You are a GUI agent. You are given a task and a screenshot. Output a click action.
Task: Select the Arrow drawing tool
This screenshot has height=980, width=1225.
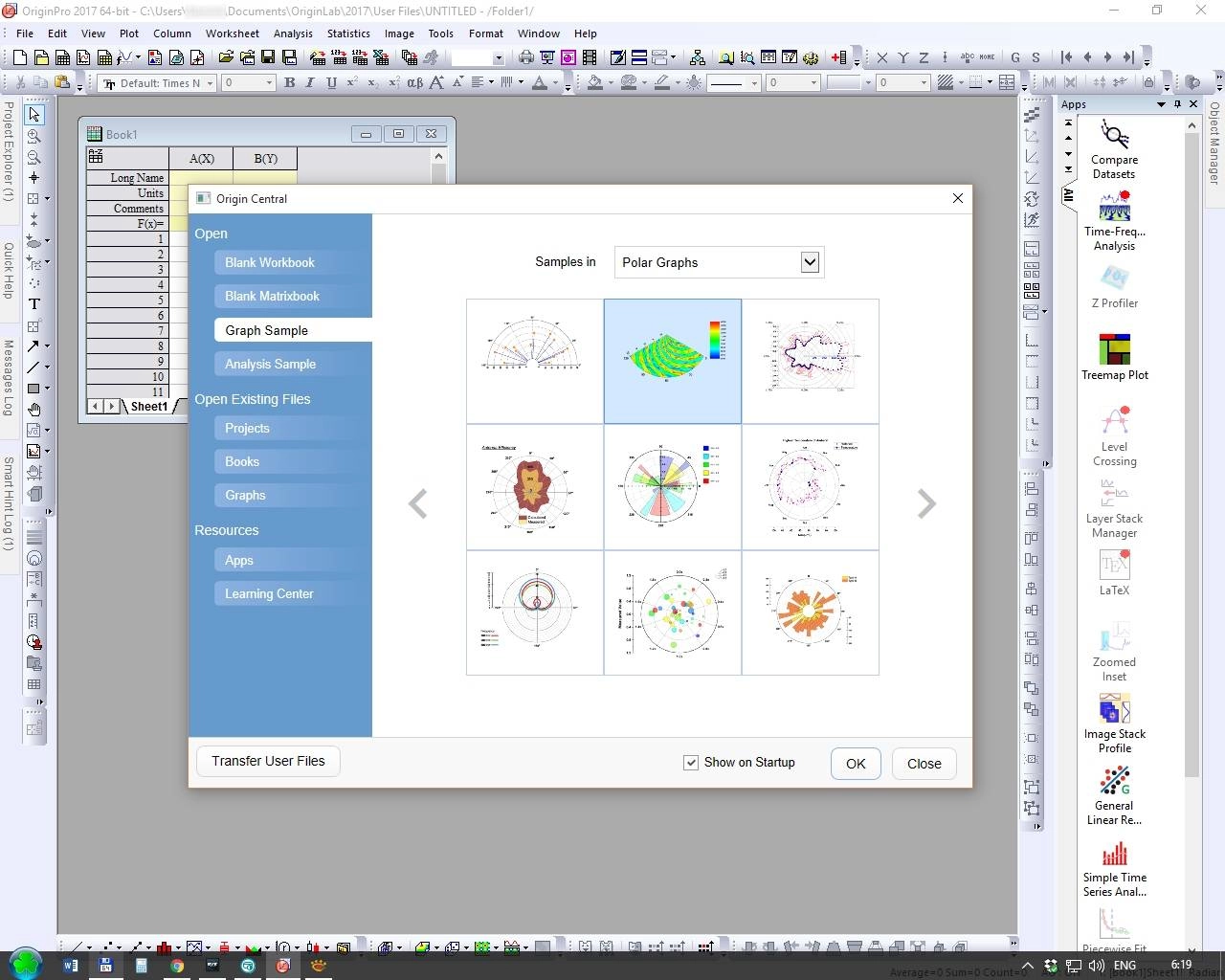(x=33, y=346)
